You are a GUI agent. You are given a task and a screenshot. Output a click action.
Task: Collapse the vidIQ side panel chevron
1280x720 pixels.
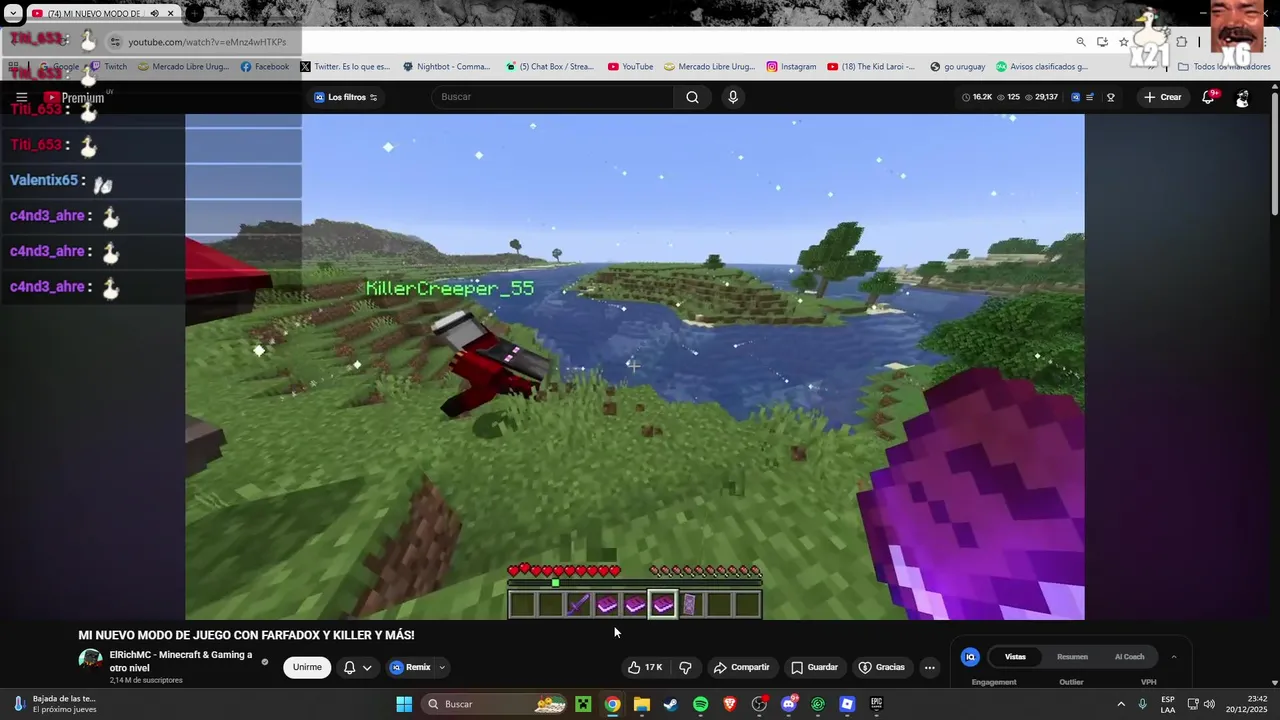tap(1173, 657)
